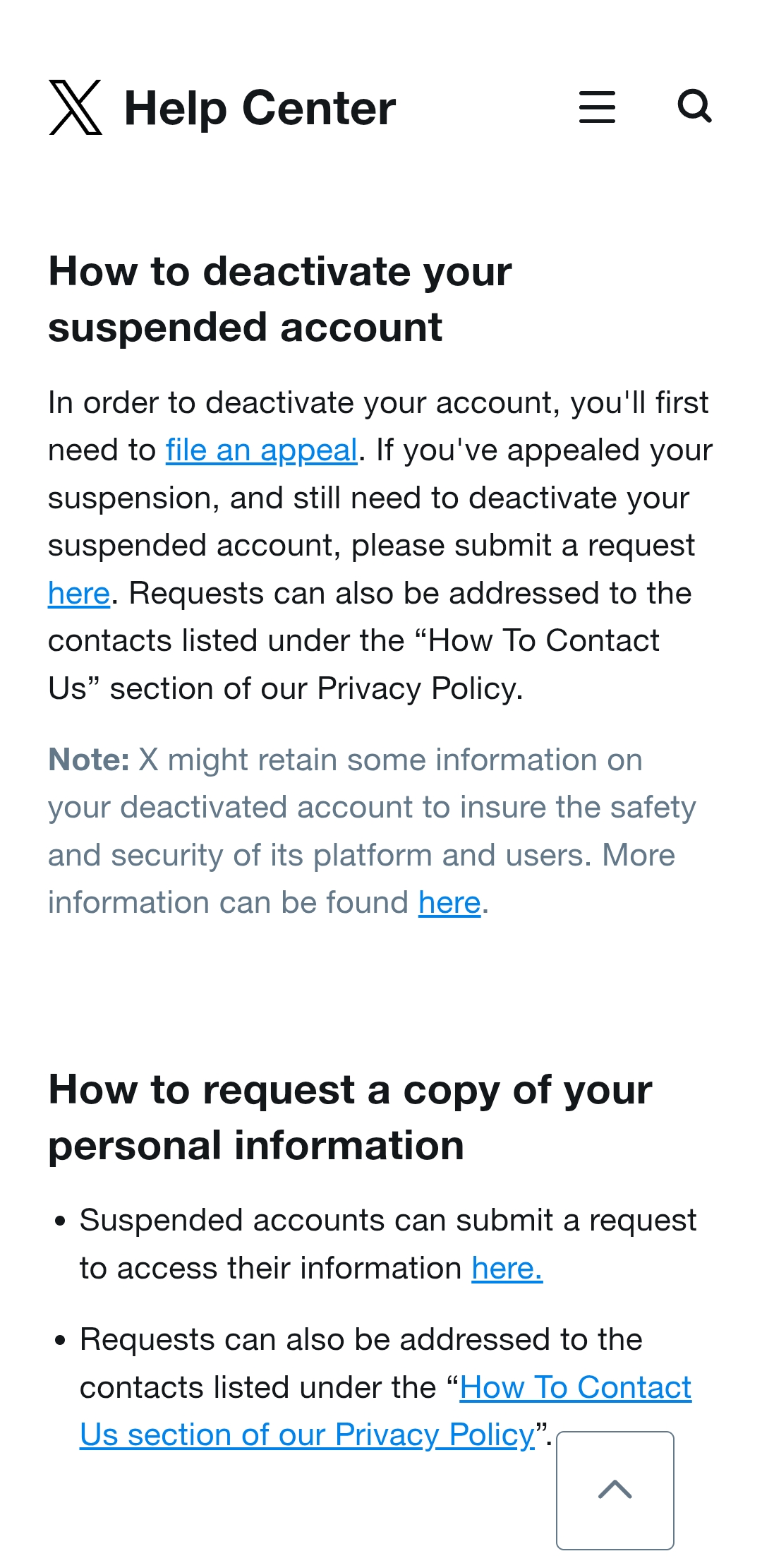
Task: Open the 'file an appeal' link
Action: click(x=262, y=450)
